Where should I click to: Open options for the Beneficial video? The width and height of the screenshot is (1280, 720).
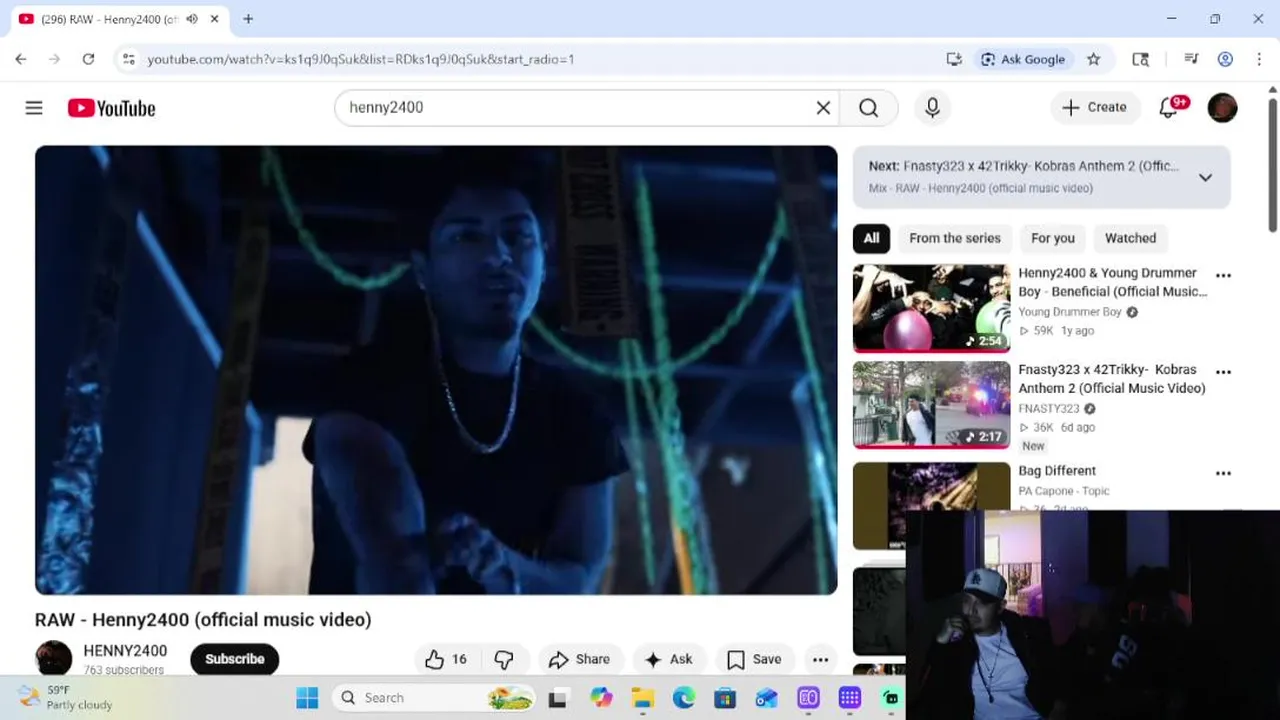pos(1223,275)
